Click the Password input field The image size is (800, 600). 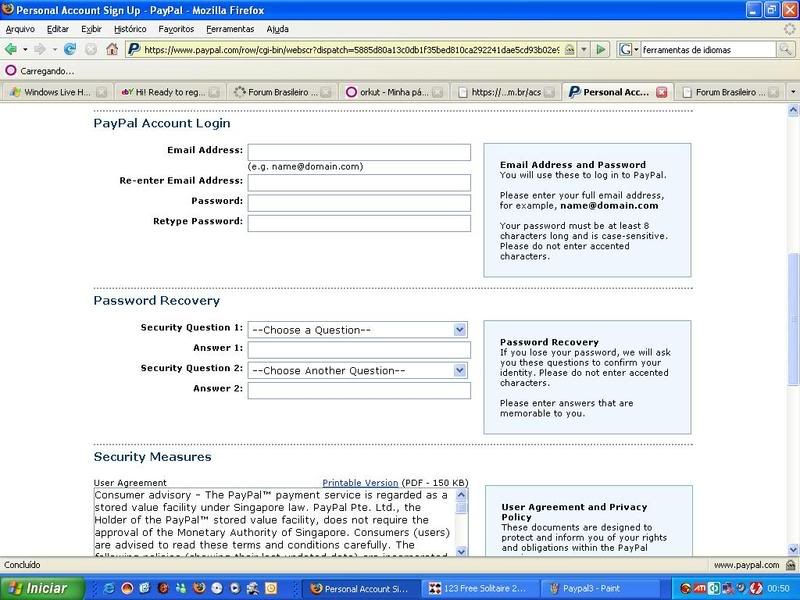(359, 203)
